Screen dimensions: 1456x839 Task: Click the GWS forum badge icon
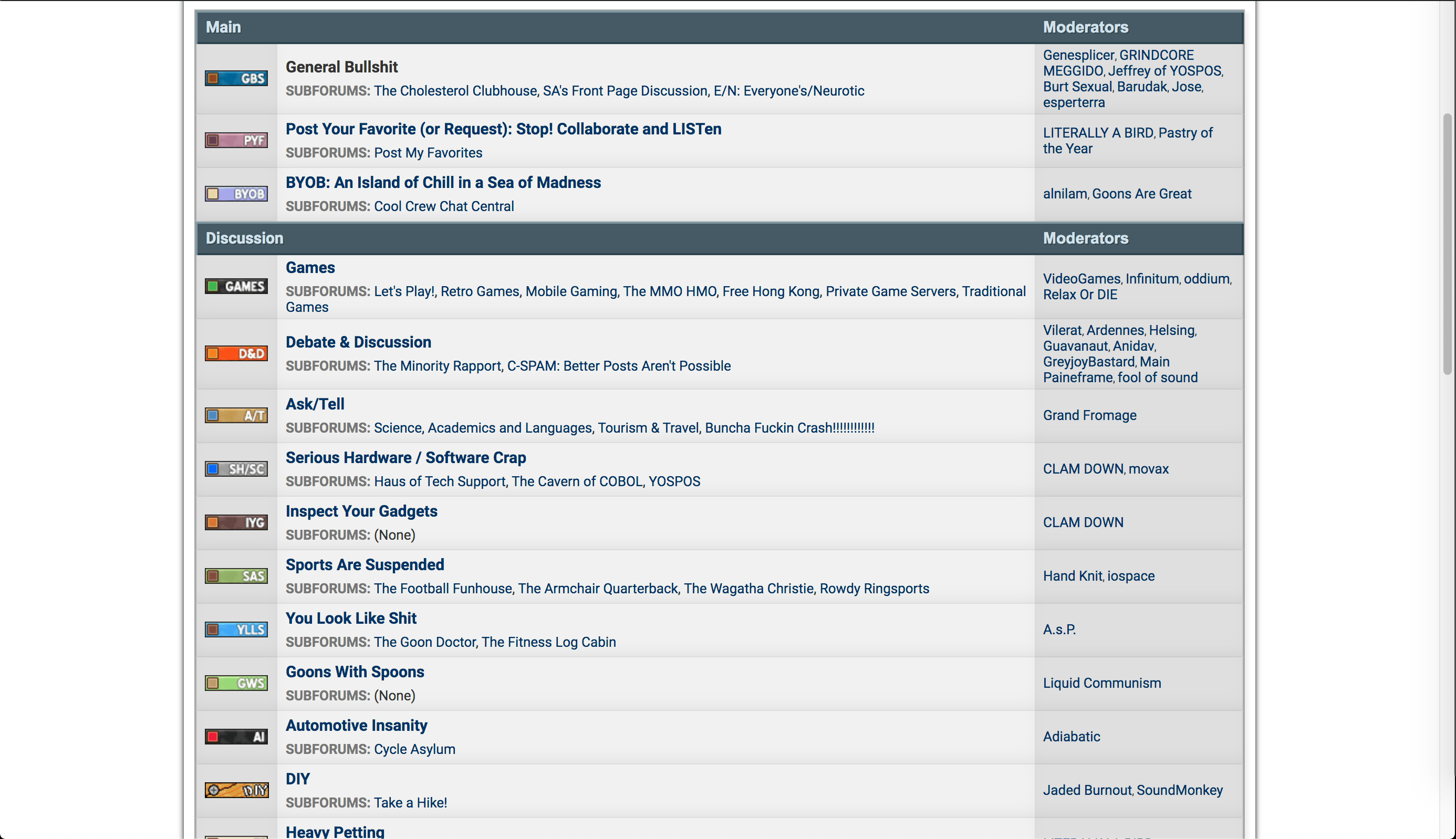coord(236,683)
